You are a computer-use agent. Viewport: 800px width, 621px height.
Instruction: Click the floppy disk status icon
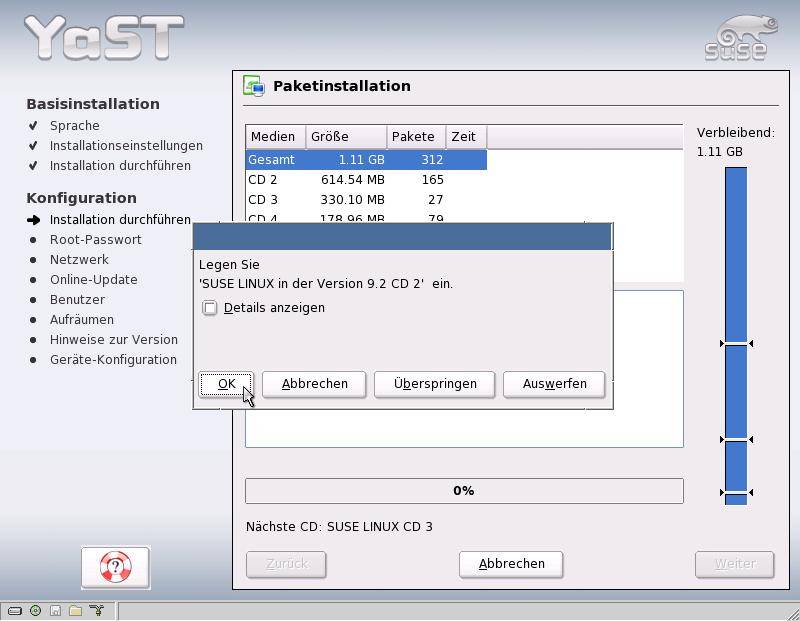point(55,610)
